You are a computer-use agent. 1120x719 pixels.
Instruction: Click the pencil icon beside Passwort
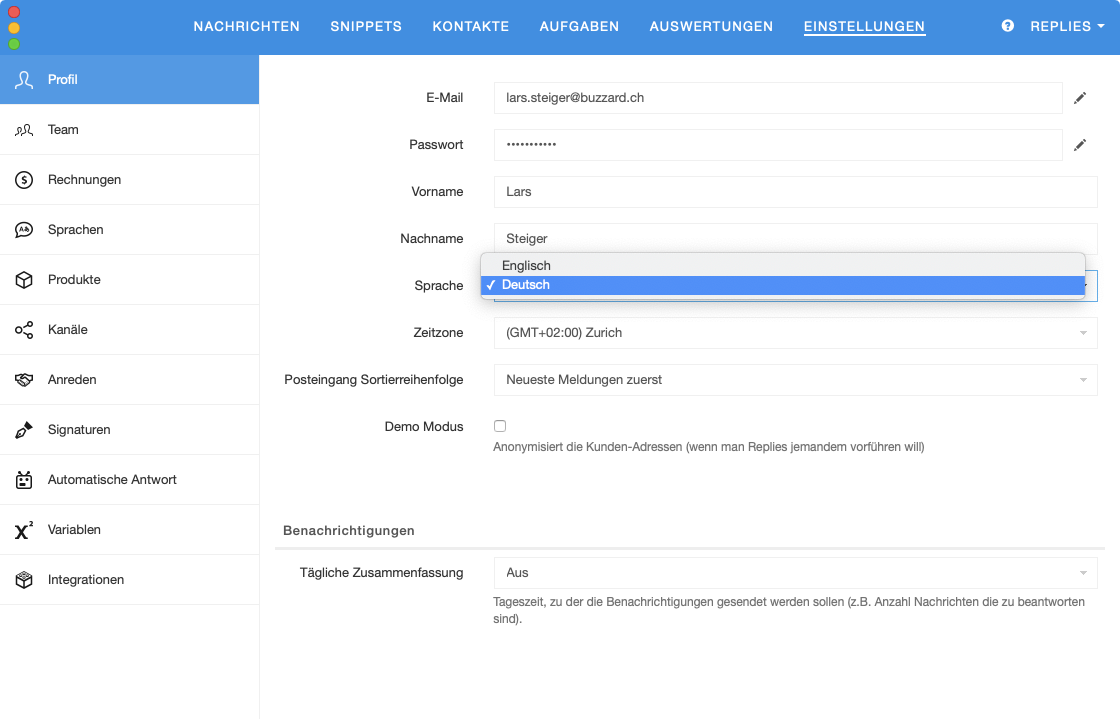click(1080, 145)
